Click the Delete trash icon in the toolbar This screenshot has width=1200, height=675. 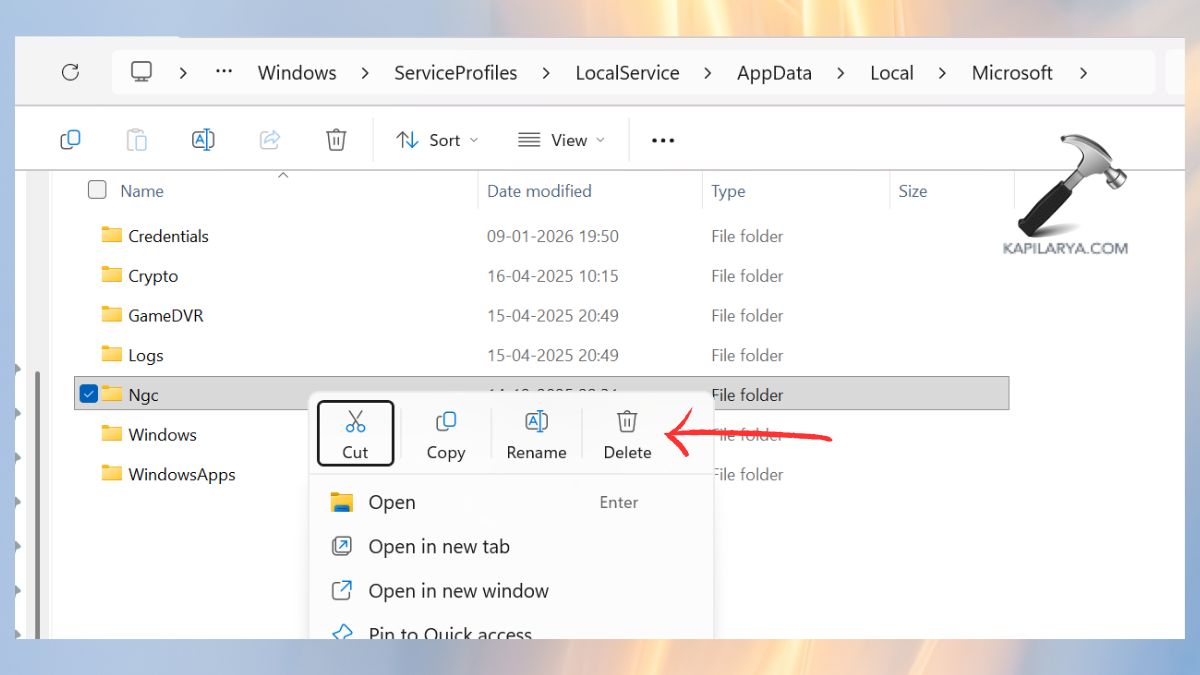pyautogui.click(x=336, y=139)
